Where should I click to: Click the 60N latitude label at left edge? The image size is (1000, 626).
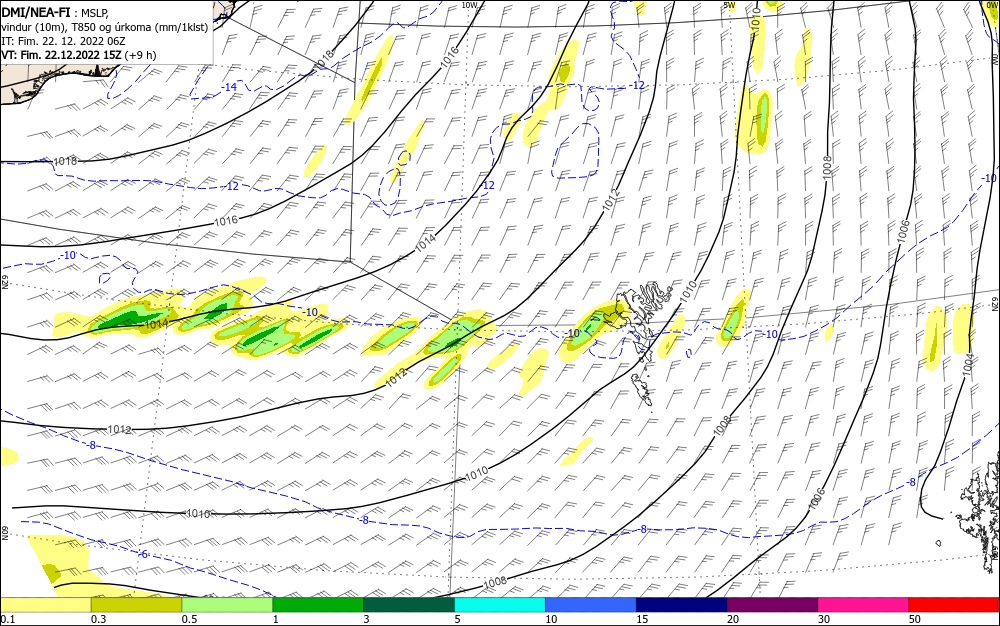click(x=4, y=533)
